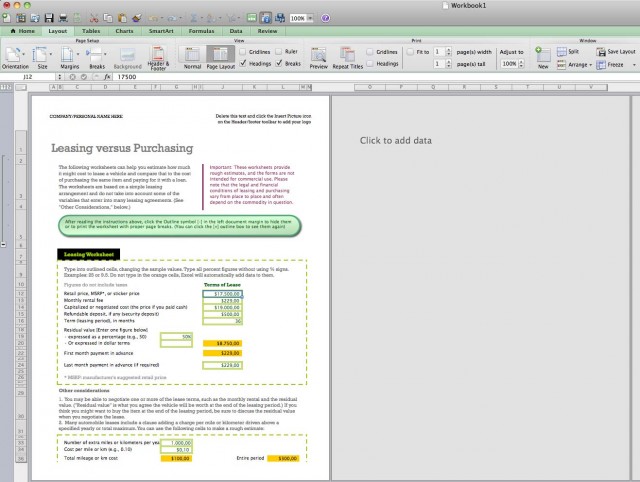Click the New Workbook icon in toolbar
This screenshot has height=482, width=640.
pos(7,18)
